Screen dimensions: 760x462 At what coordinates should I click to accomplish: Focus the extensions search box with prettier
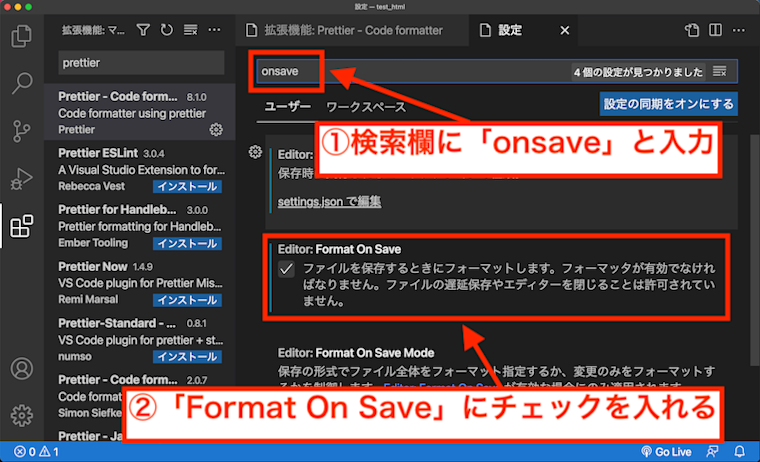pyautogui.click(x=141, y=63)
